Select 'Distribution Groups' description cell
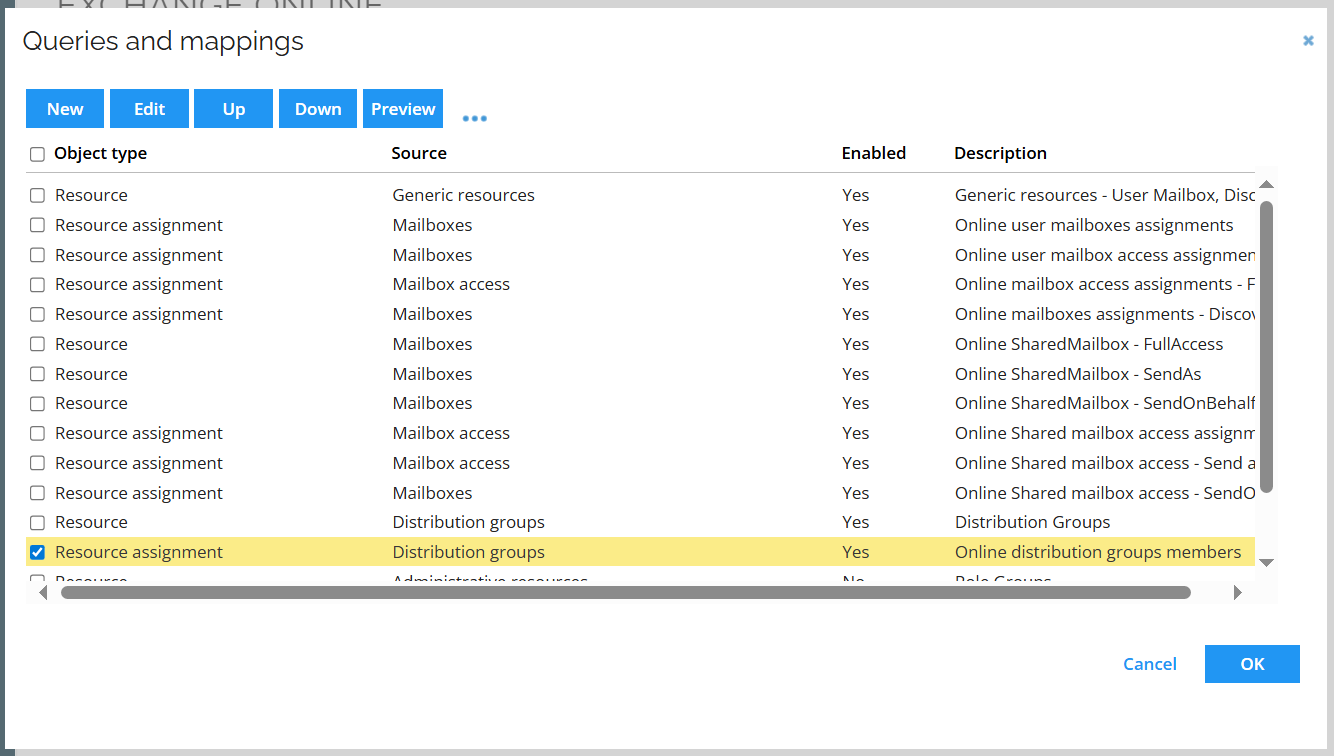 tap(1032, 522)
